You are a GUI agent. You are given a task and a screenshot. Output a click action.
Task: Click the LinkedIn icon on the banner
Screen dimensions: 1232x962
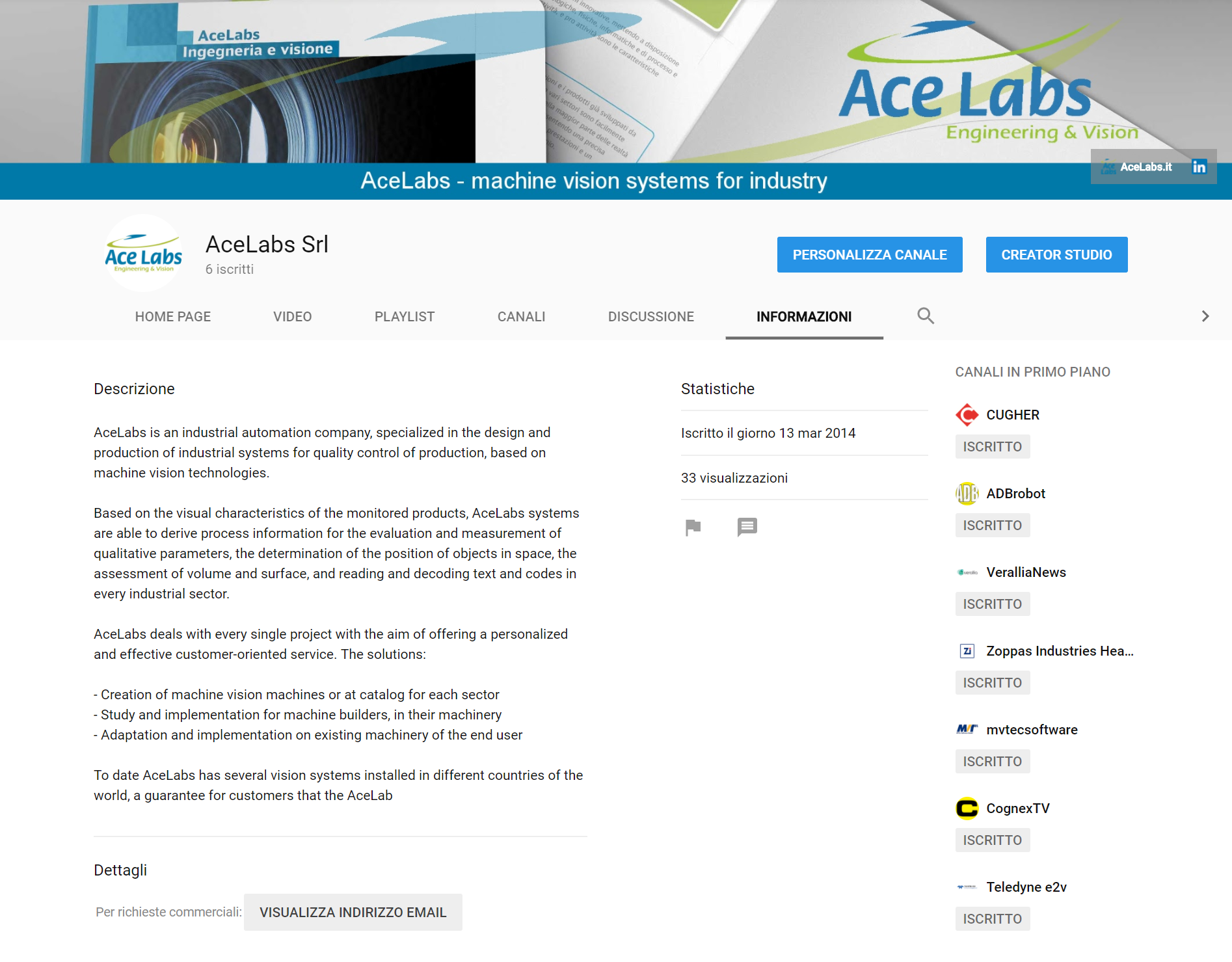pos(1199,167)
